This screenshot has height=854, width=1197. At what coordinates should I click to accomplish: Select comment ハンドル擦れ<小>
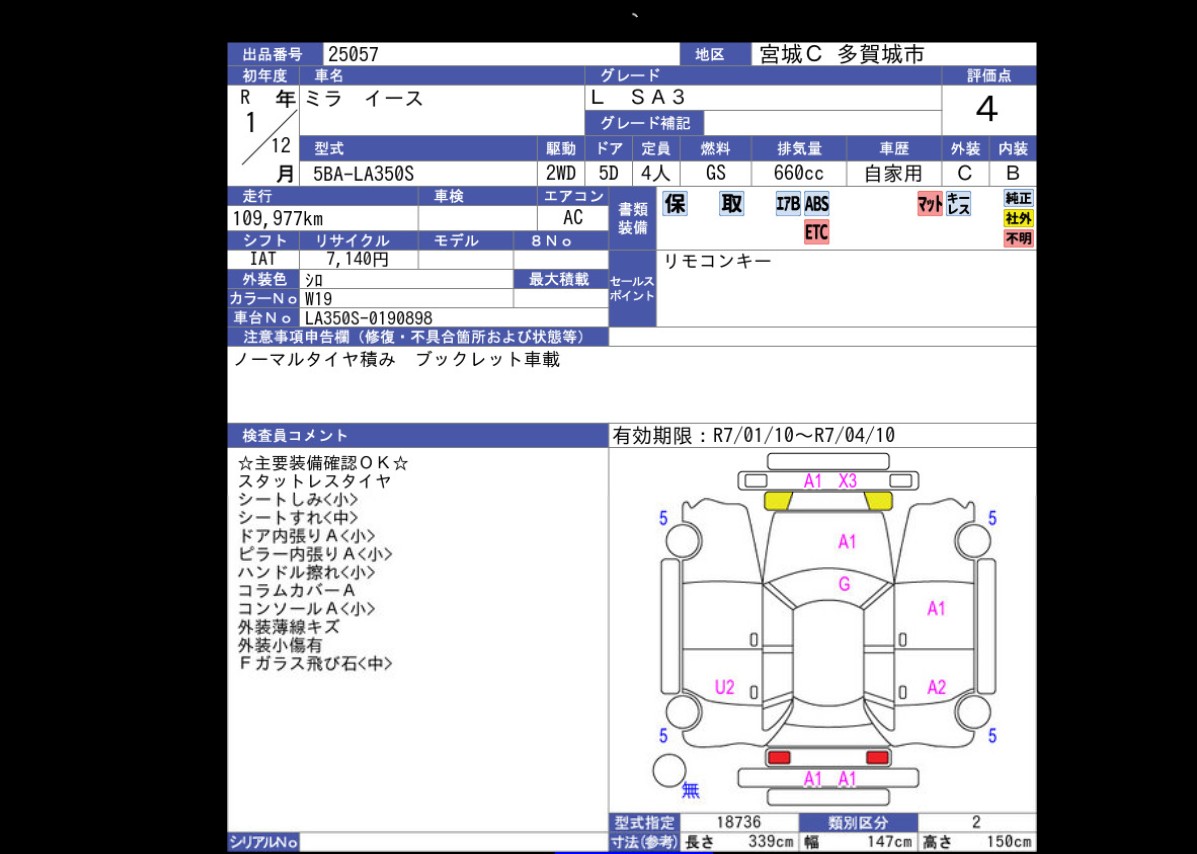click(306, 572)
